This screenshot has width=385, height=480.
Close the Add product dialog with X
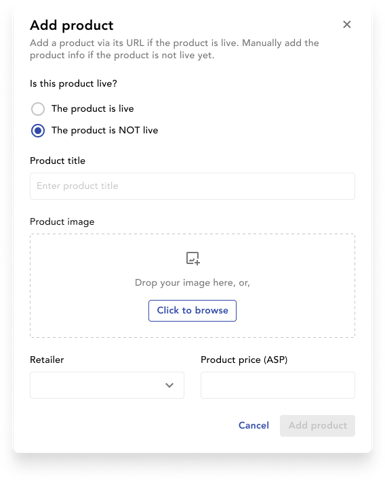(x=347, y=24)
